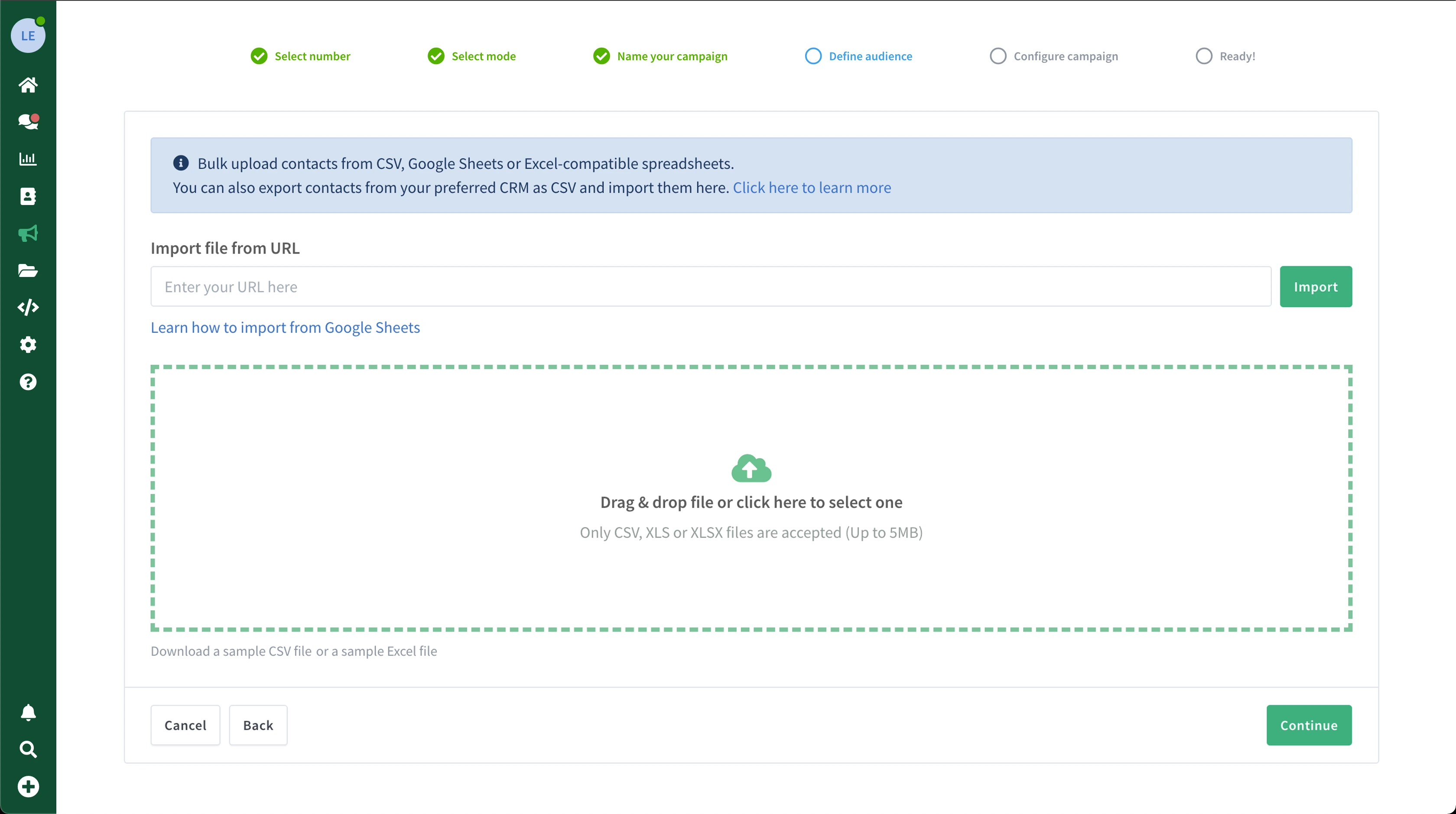Screen dimensions: 1456x814
Task: Open Learn how to import from Google Sheets
Action: (x=285, y=327)
